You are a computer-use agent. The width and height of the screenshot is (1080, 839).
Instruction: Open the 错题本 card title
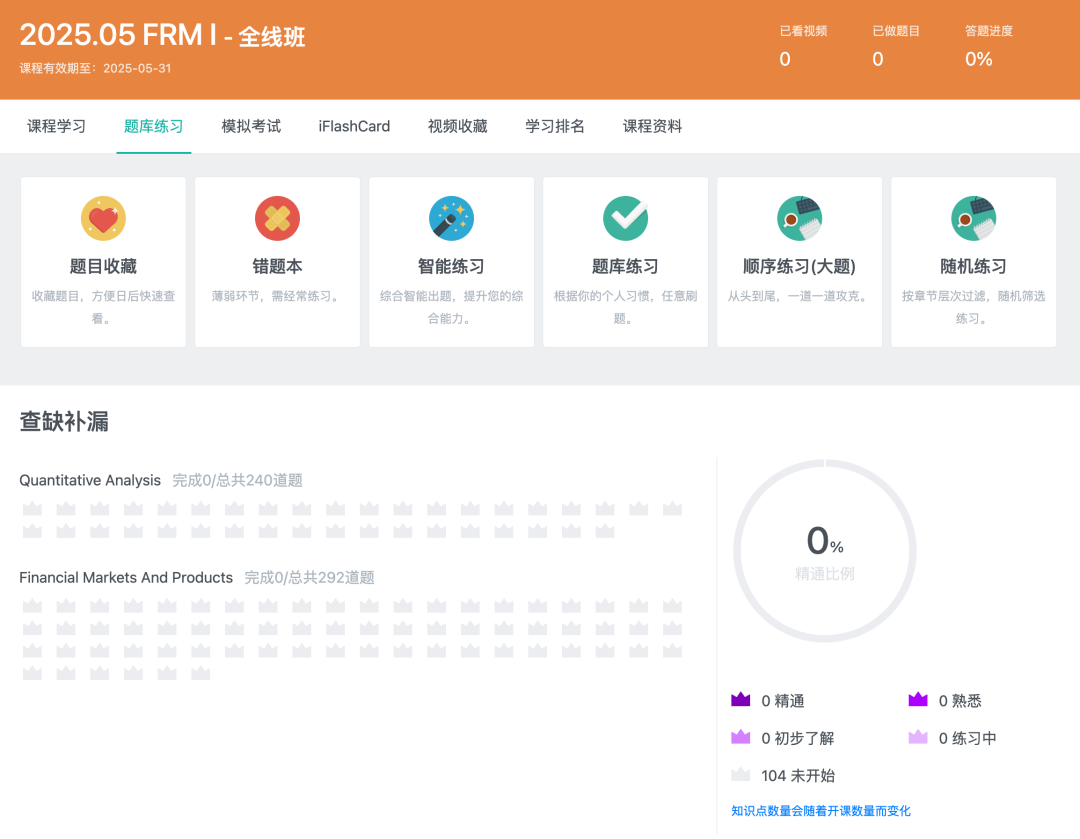click(x=278, y=266)
